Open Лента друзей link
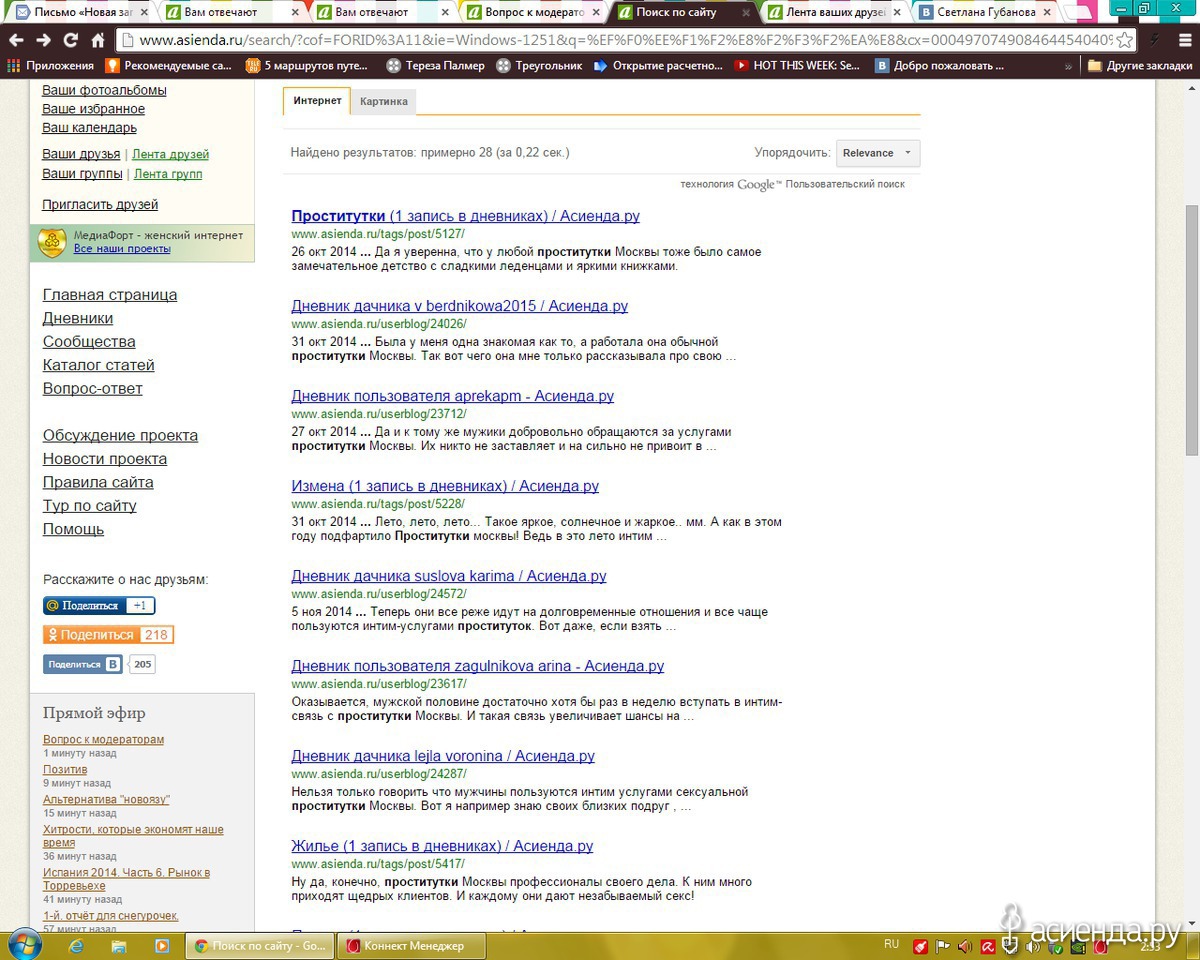The height and width of the screenshot is (960, 1200). point(170,154)
